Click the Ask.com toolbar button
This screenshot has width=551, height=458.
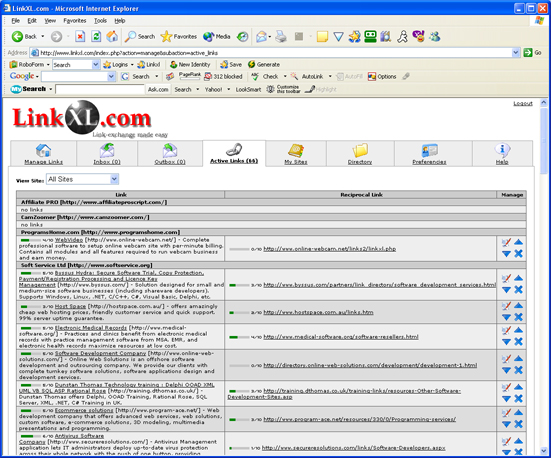point(158,89)
